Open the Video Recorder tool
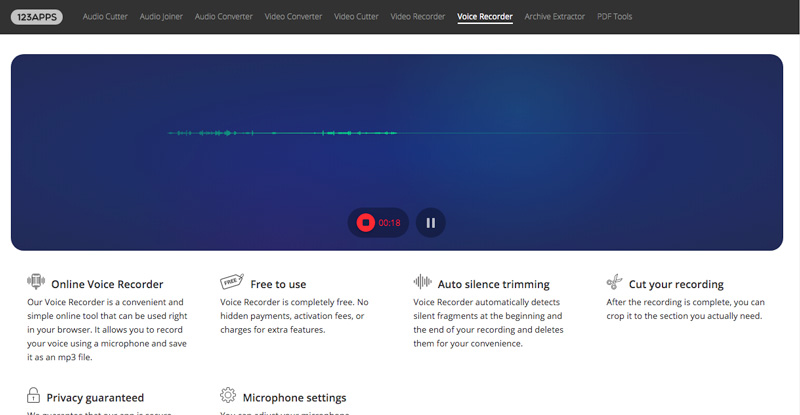The height and width of the screenshot is (415, 800). (418, 17)
